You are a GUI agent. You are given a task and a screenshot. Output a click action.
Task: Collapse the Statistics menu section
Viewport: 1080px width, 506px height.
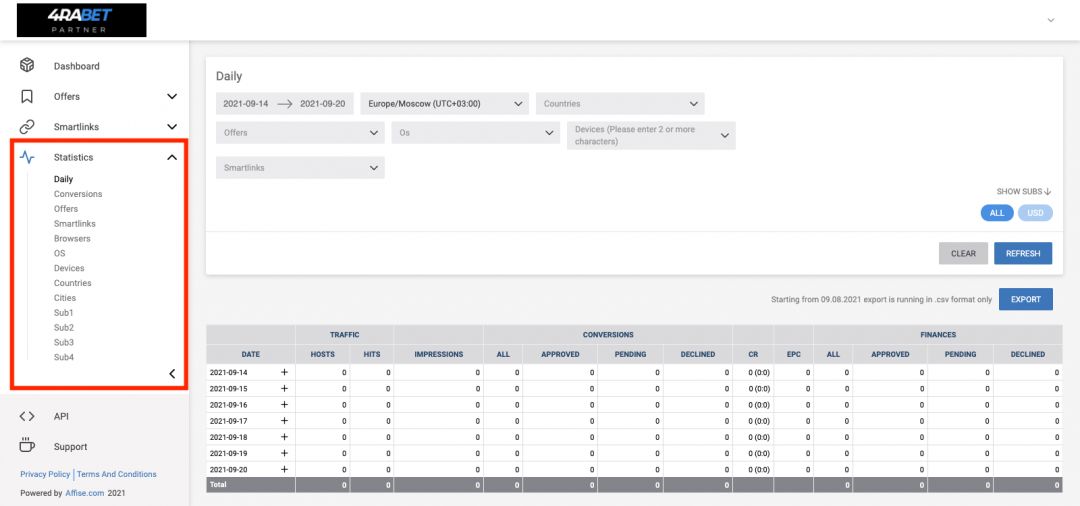point(172,157)
